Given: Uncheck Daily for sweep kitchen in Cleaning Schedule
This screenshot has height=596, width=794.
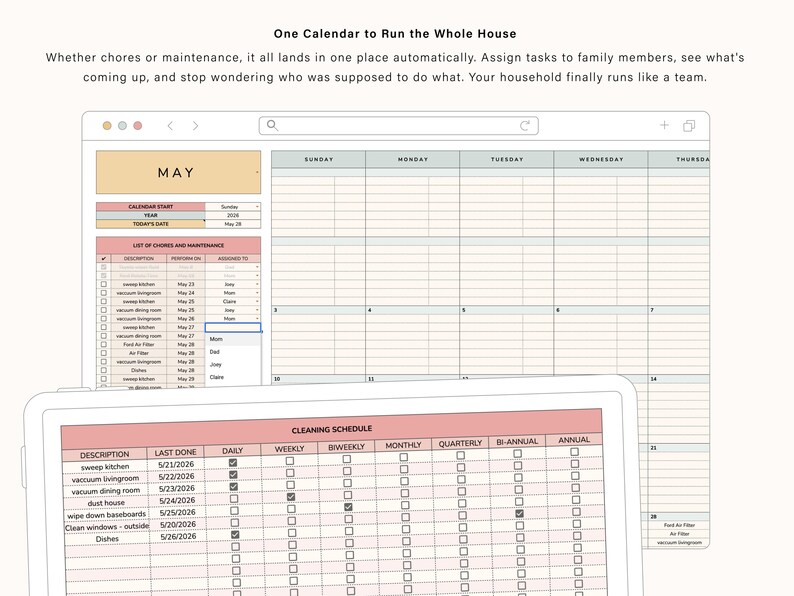Looking at the screenshot, I should pyautogui.click(x=233, y=463).
